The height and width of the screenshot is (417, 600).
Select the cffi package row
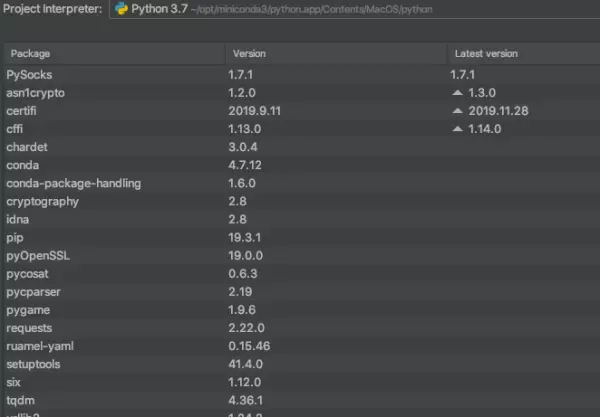pos(302,129)
